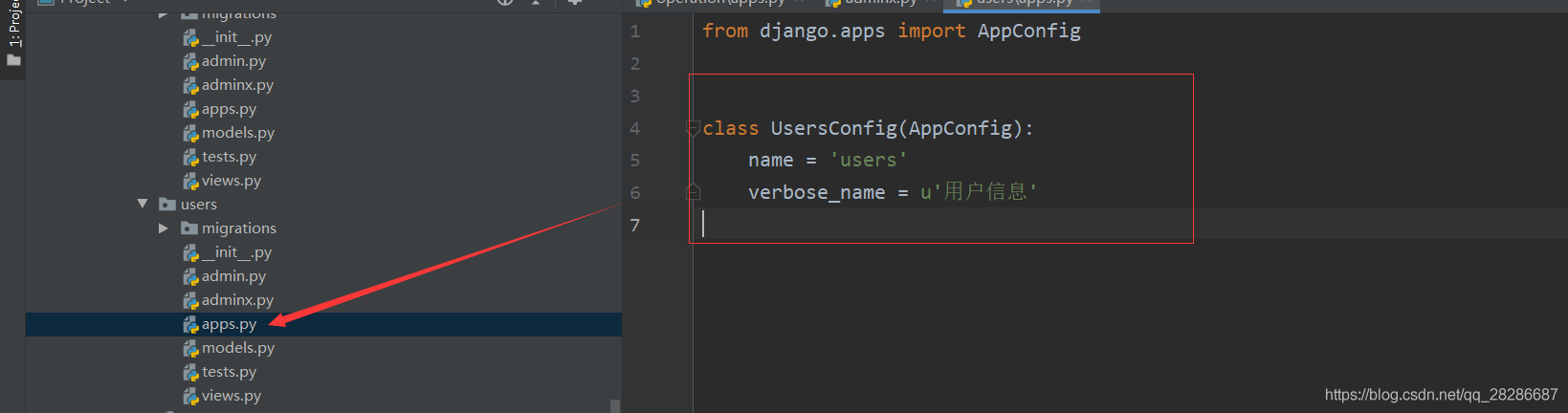Collapse the users folder tree arrow
1568x413 pixels.
[x=143, y=204]
